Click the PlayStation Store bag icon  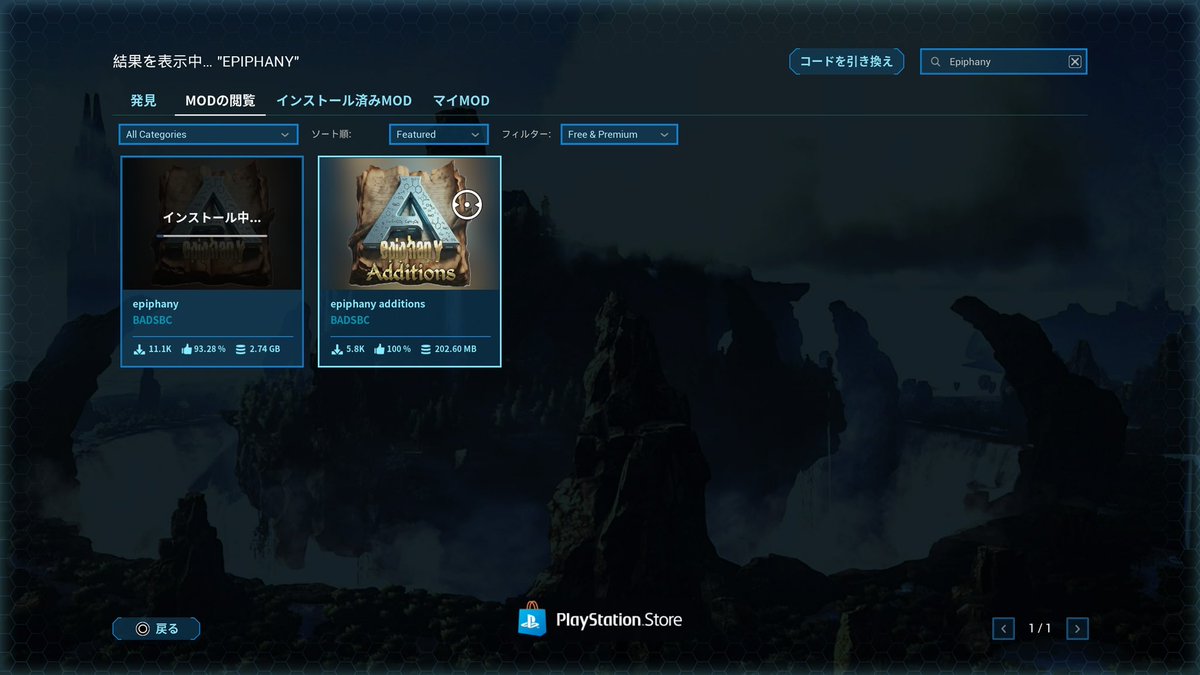click(532, 619)
